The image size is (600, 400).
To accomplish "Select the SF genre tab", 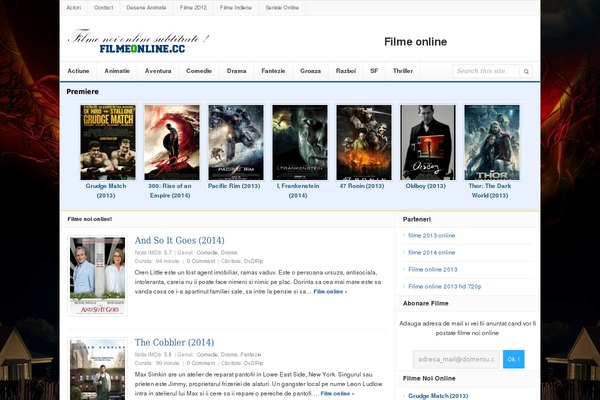I will click(x=374, y=71).
